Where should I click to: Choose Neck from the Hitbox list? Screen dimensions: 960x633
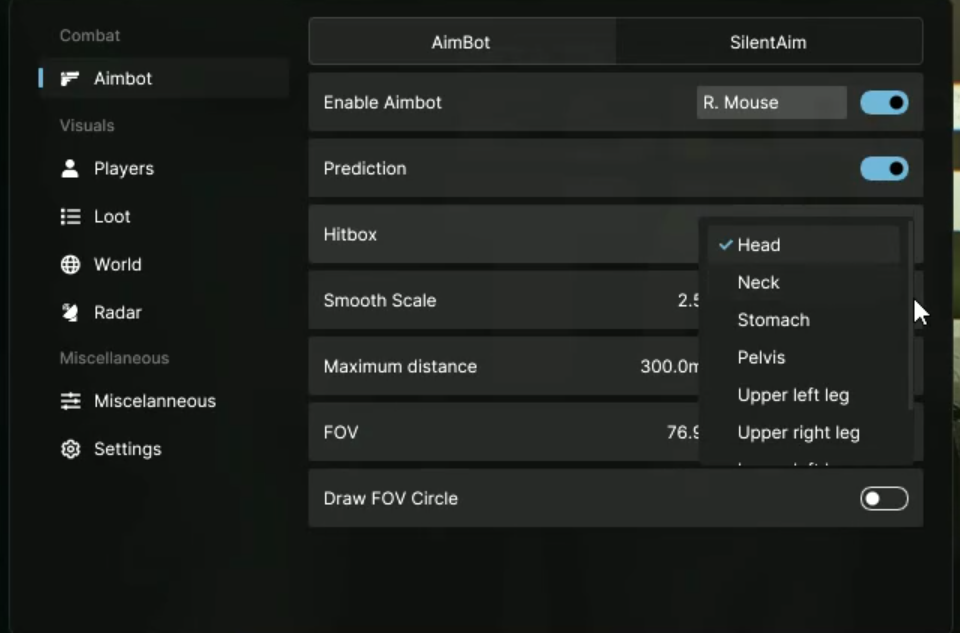coord(758,282)
